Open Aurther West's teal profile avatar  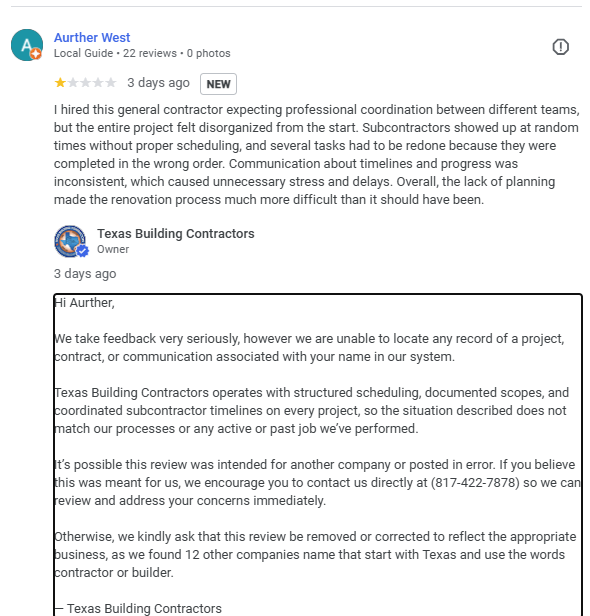coord(27,45)
